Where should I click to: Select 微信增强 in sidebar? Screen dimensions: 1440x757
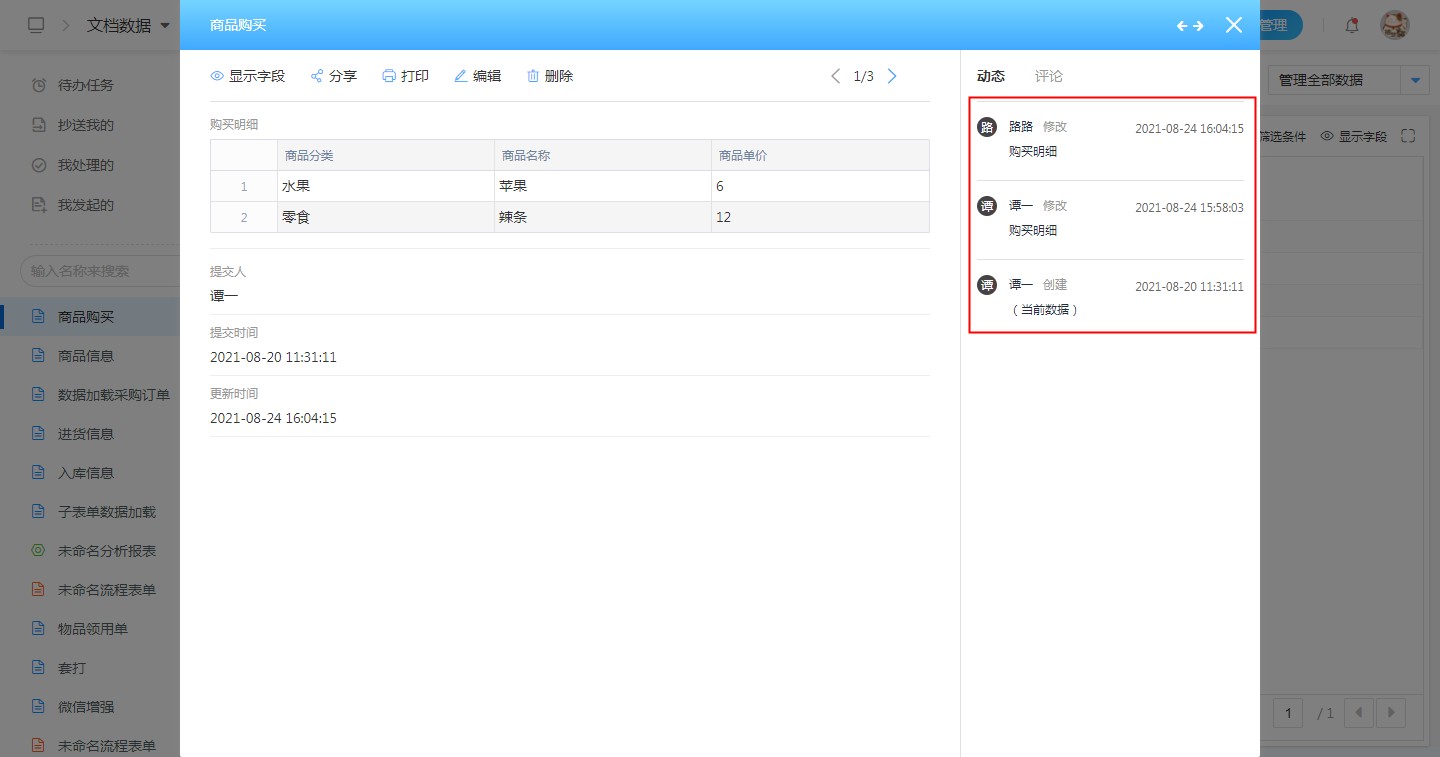[90, 707]
